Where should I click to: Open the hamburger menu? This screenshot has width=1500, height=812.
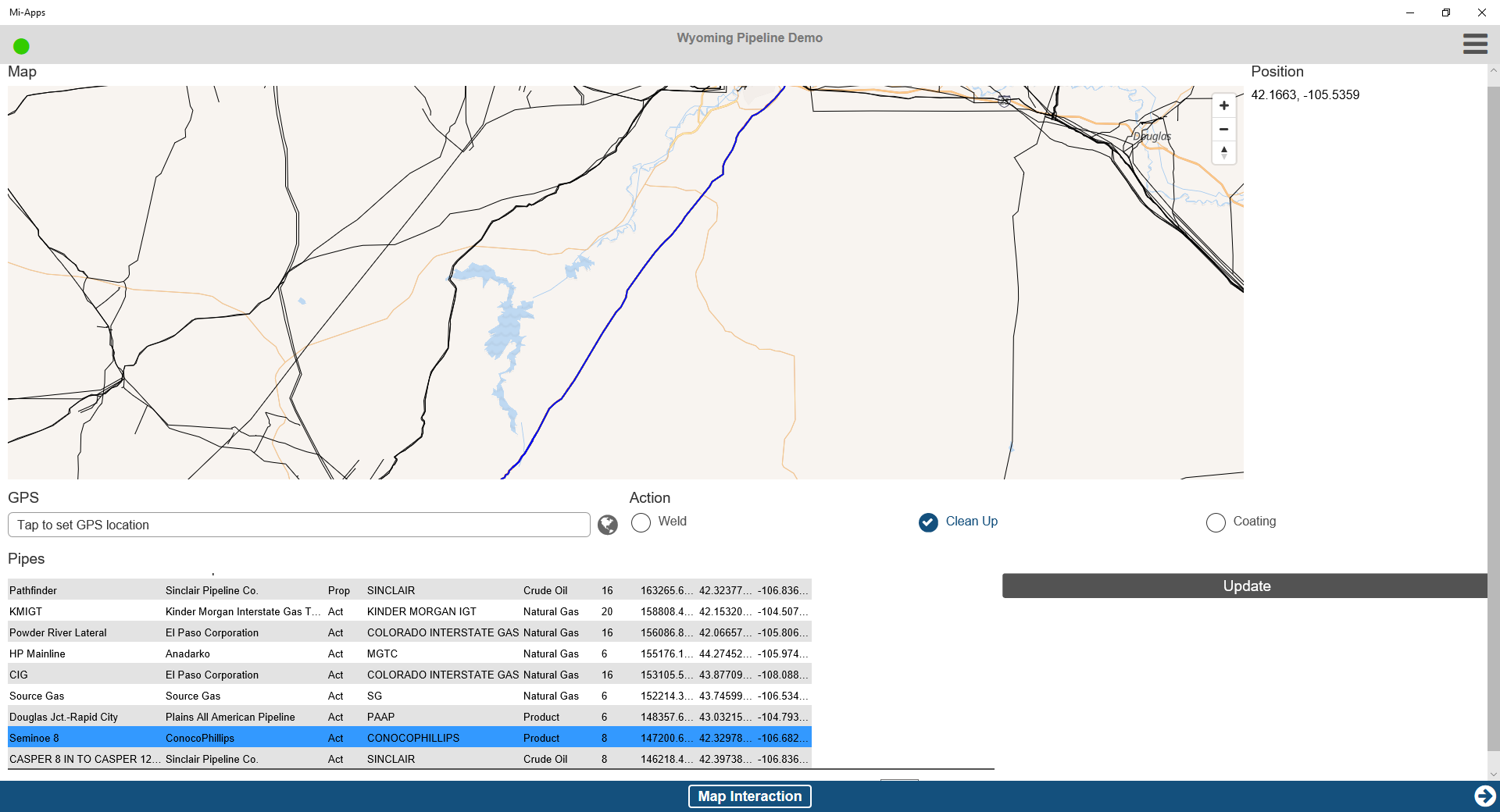coord(1475,44)
